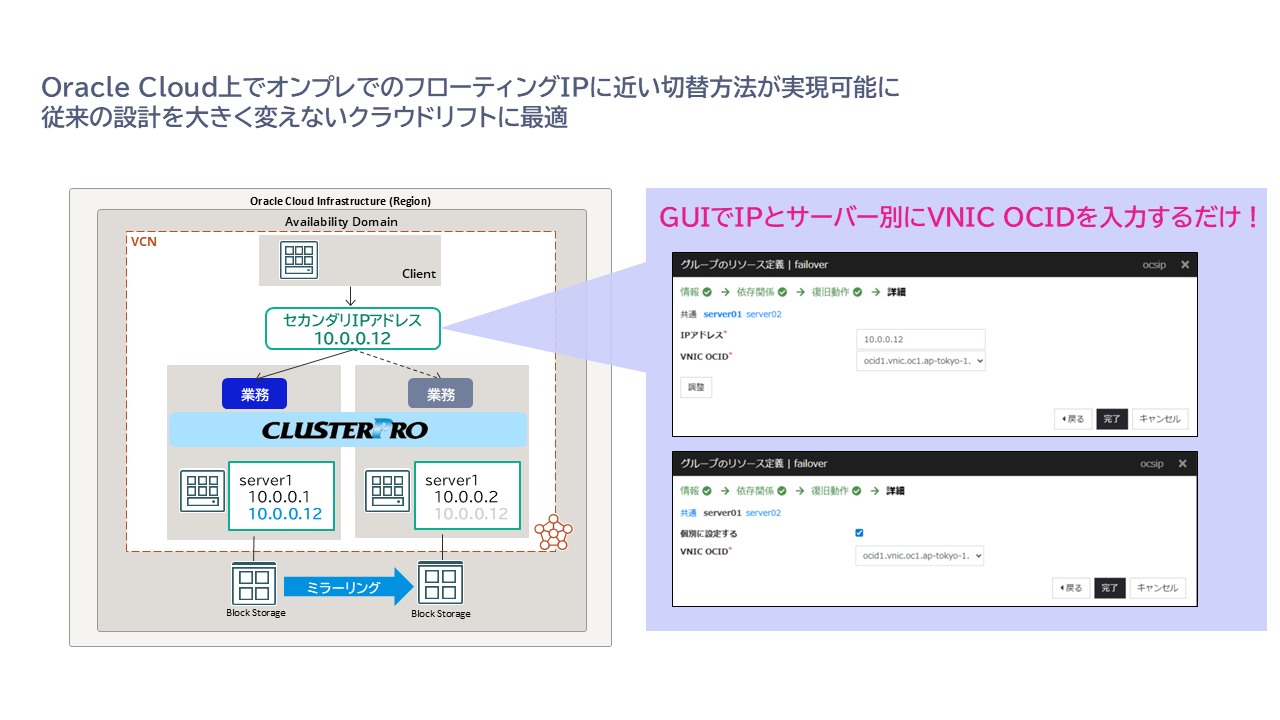Click the Client server icon in the VCN
Image resolution: width=1280 pixels, height=720 pixels.
[x=299, y=260]
